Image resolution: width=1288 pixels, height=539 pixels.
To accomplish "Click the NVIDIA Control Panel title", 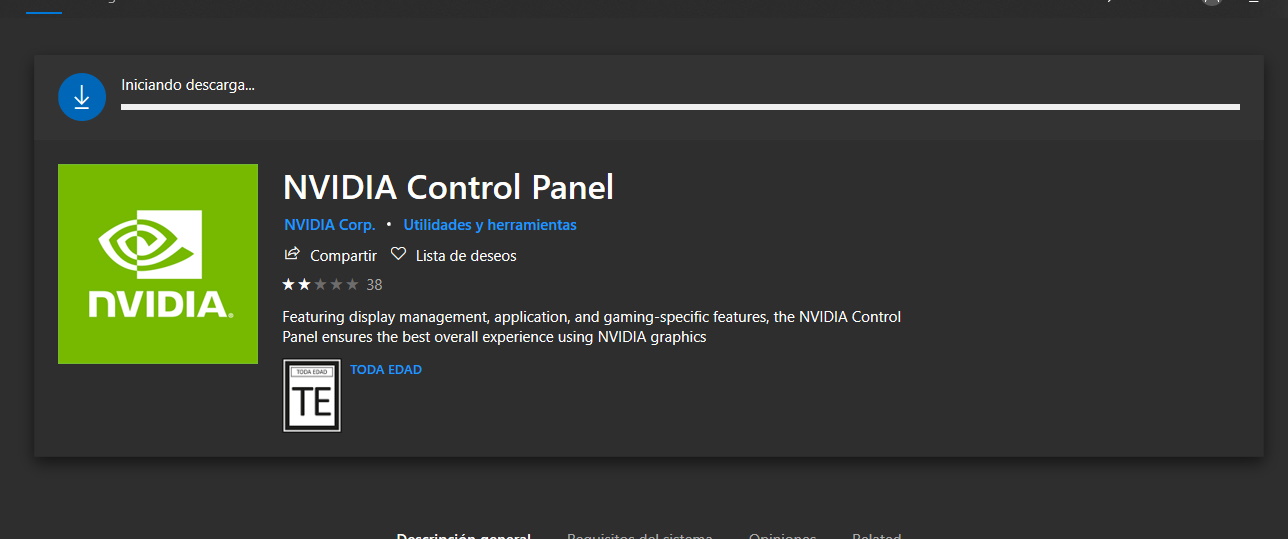I will (x=448, y=187).
